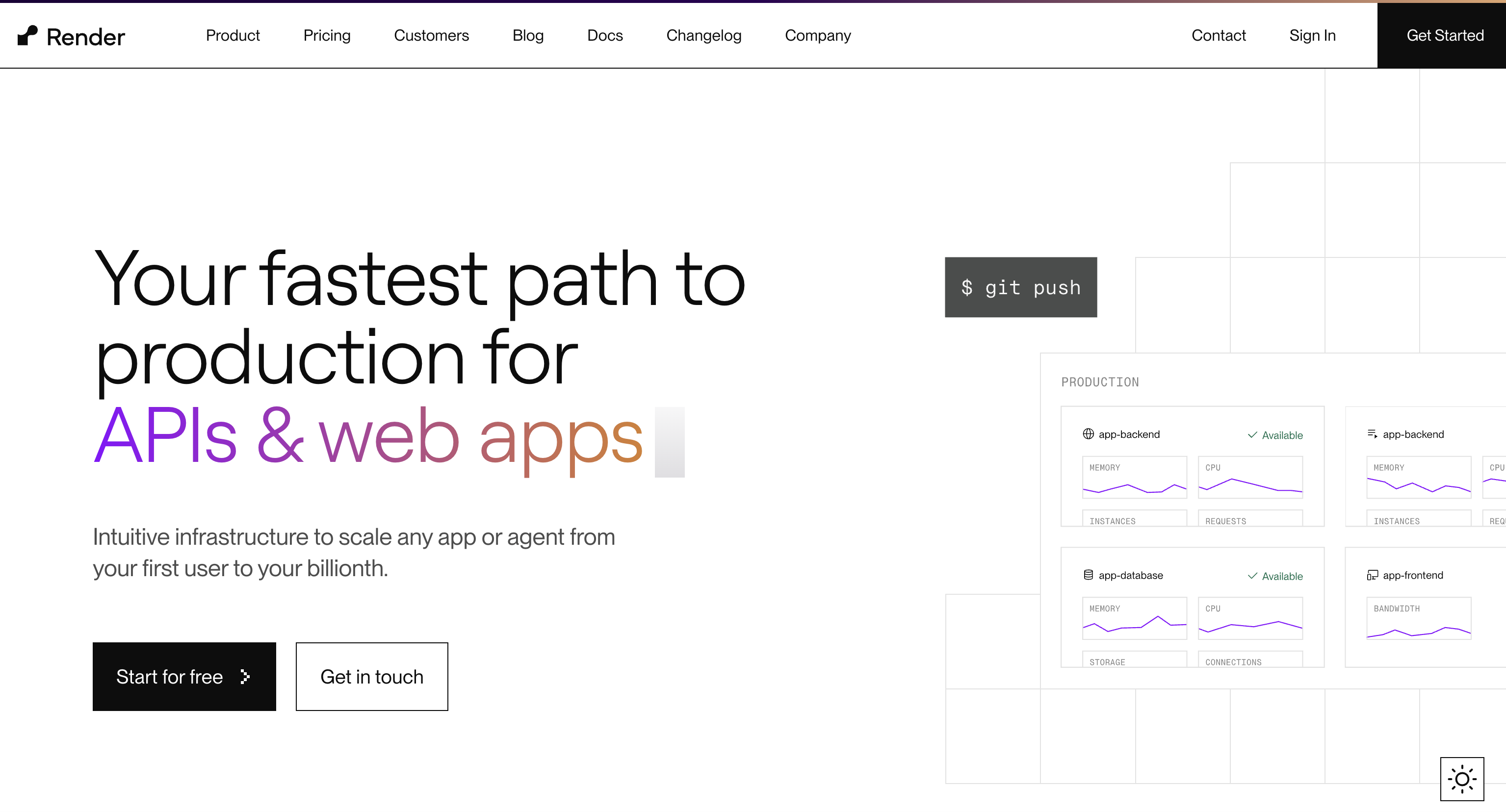The height and width of the screenshot is (812, 1506).
Task: Toggle the light/dark theme sun button
Action: pos(1461,779)
